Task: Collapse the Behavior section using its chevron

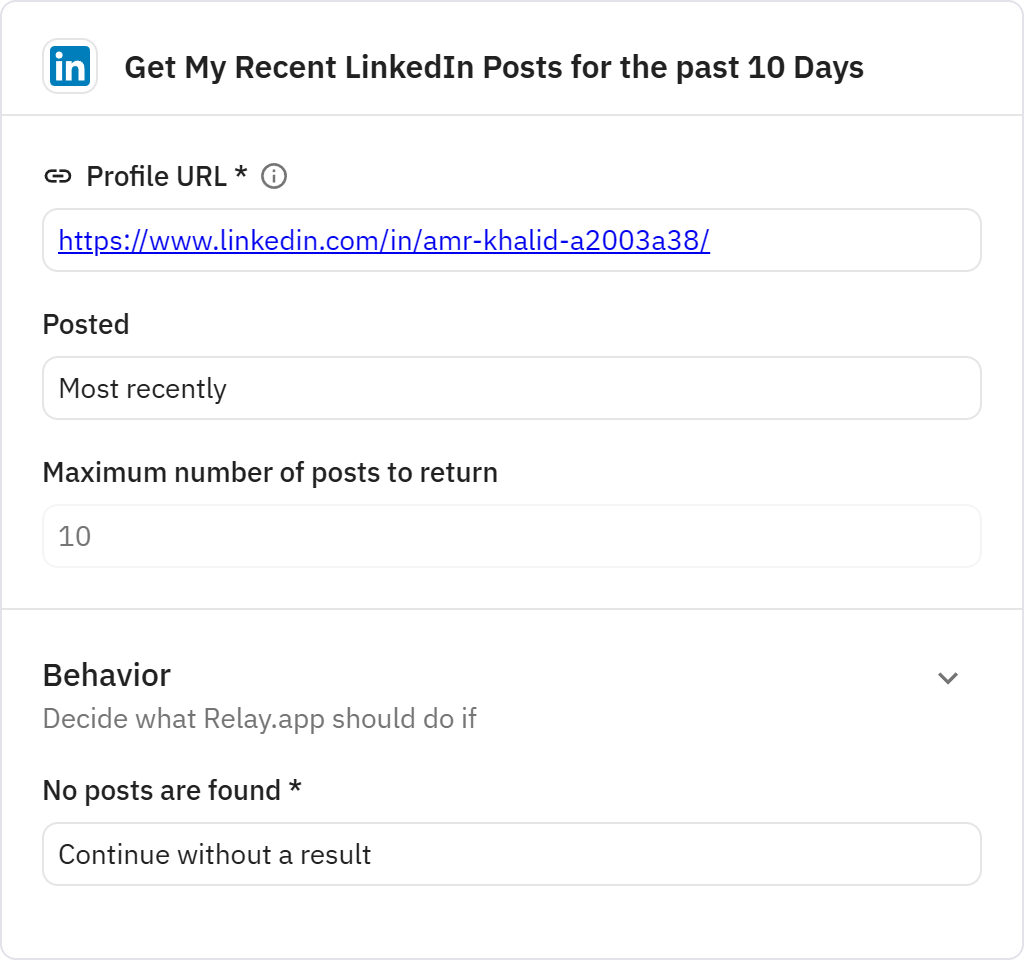Action: 948,678
